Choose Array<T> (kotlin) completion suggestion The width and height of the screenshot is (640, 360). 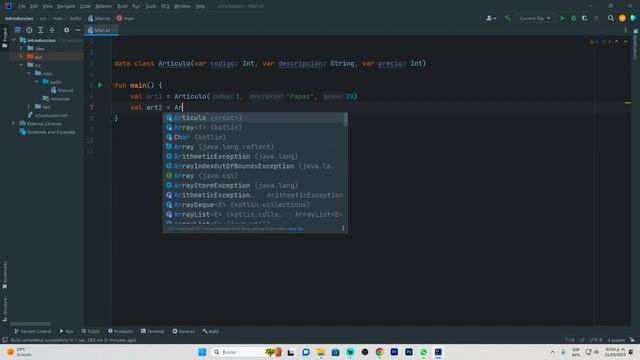coord(254,128)
